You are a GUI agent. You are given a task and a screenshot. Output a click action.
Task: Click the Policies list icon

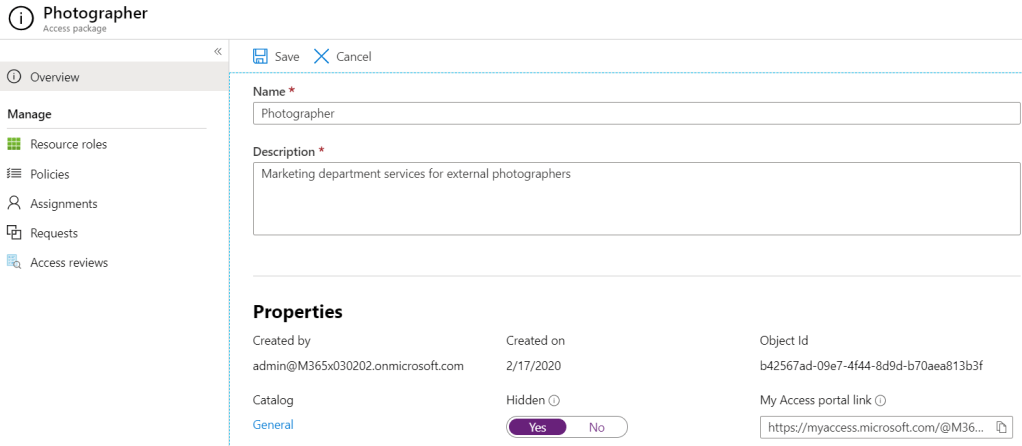14,174
